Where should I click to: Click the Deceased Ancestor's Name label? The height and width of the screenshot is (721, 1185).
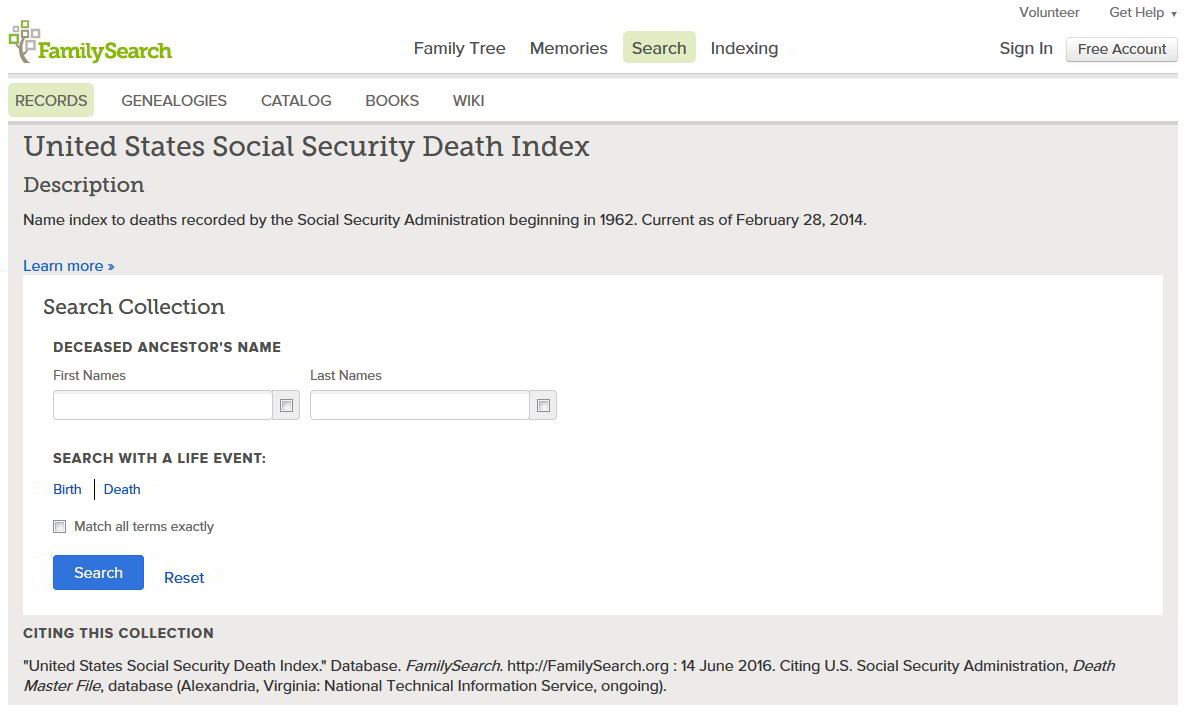tap(167, 348)
